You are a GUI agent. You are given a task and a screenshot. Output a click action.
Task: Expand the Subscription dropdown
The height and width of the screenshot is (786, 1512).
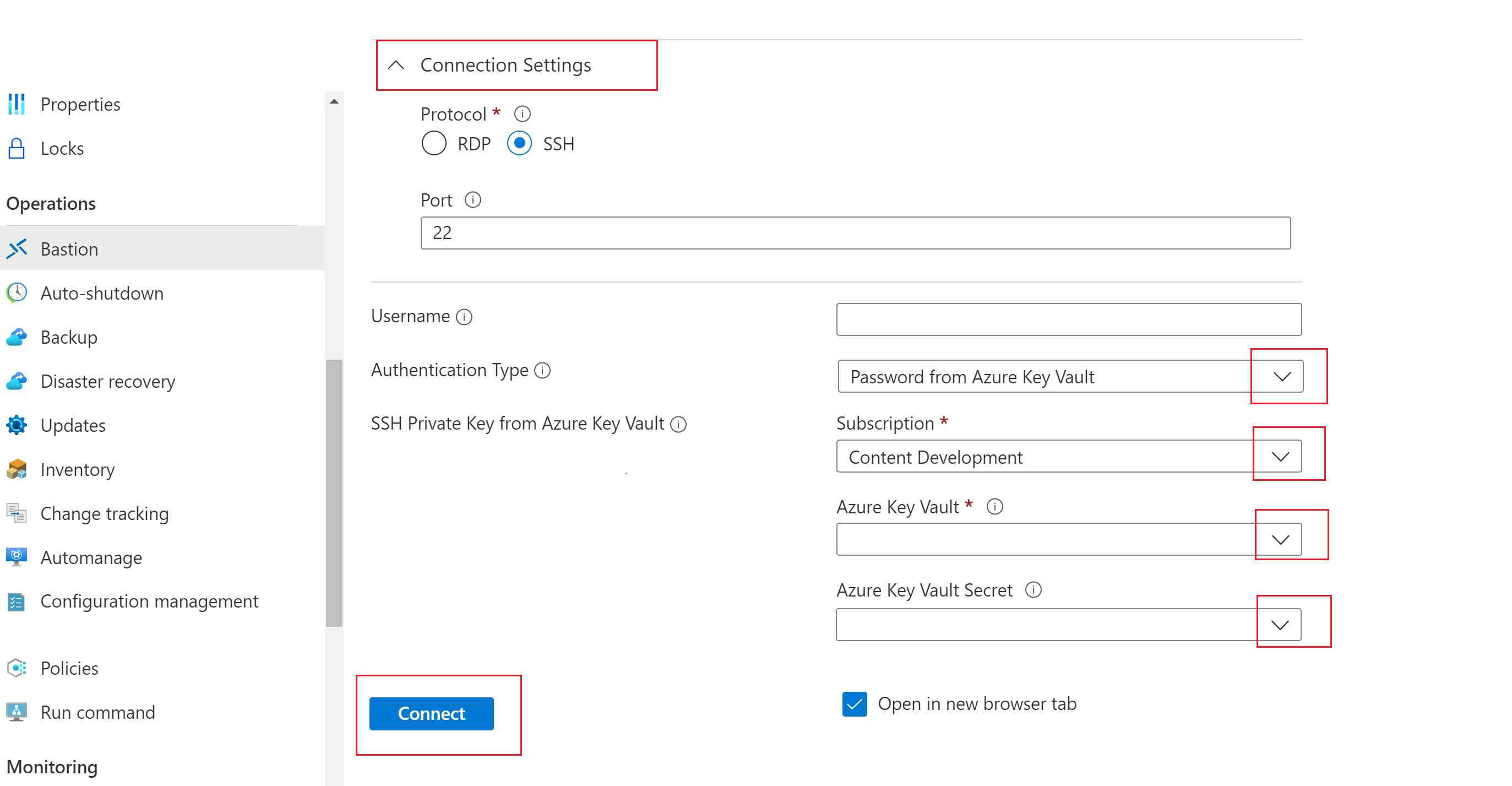coord(1280,457)
